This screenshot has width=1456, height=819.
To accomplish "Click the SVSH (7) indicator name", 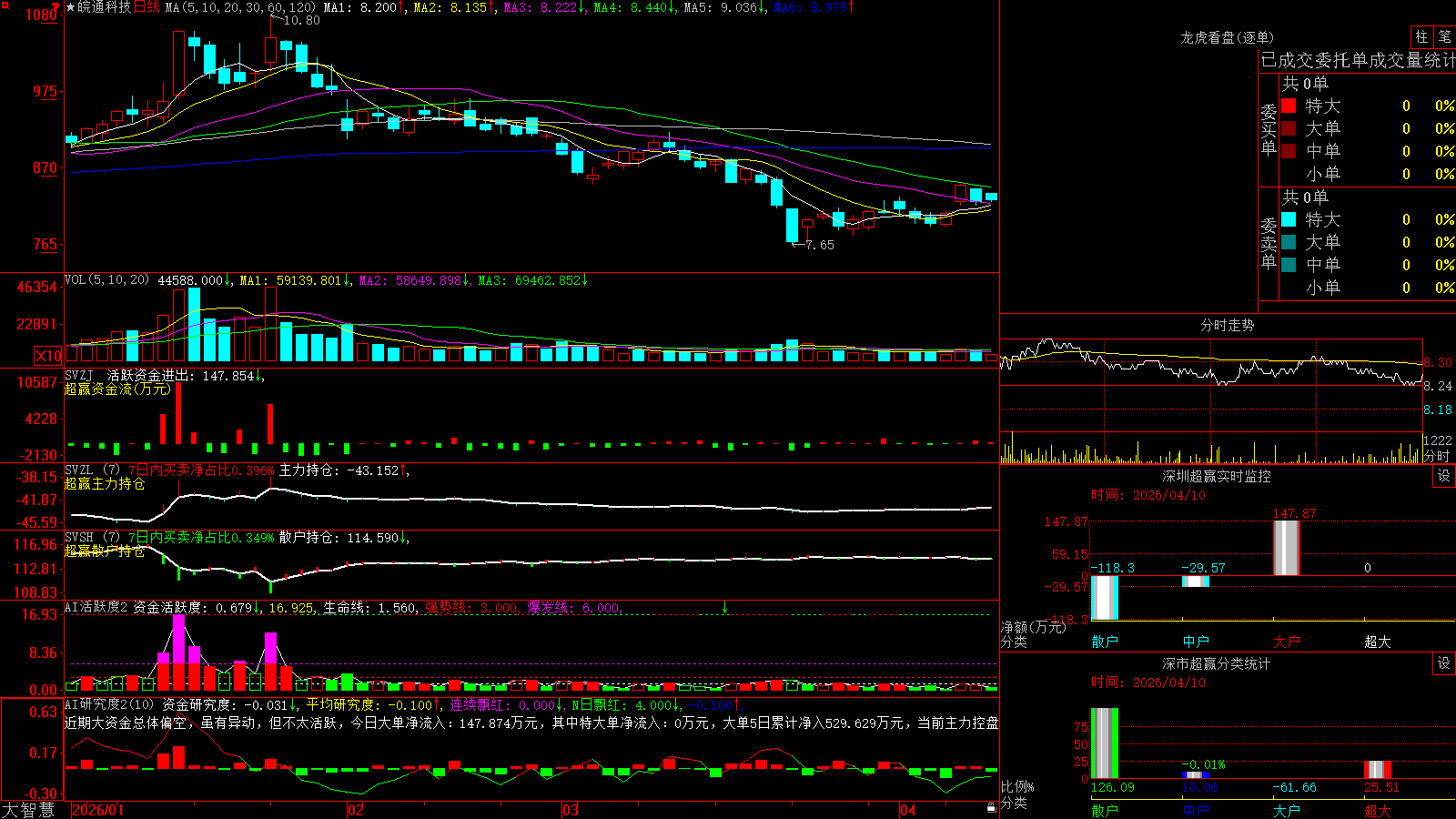I will pos(92,537).
